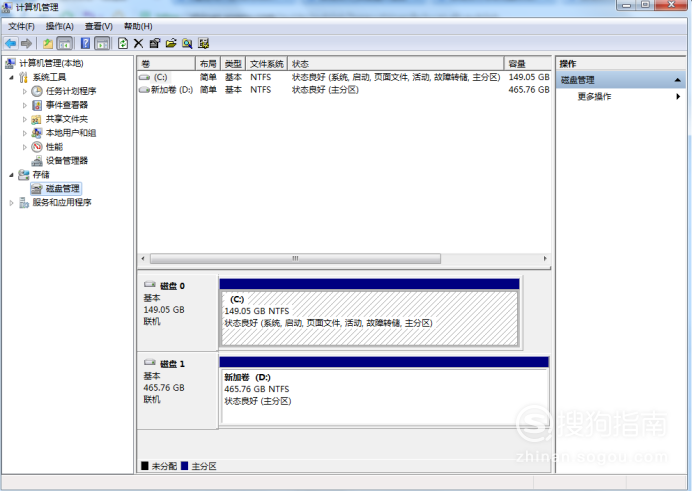Viewport: 692px width, 491px height.
Task: Open the 更多操作 submenu arrow
Action: 678,96
